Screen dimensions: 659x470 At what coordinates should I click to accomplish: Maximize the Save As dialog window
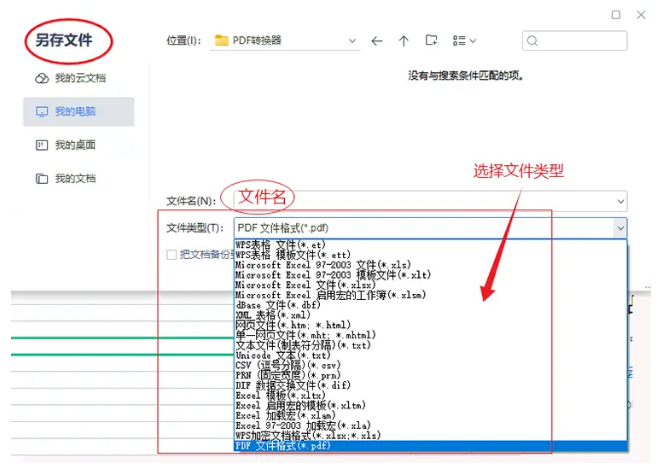[x=616, y=15]
